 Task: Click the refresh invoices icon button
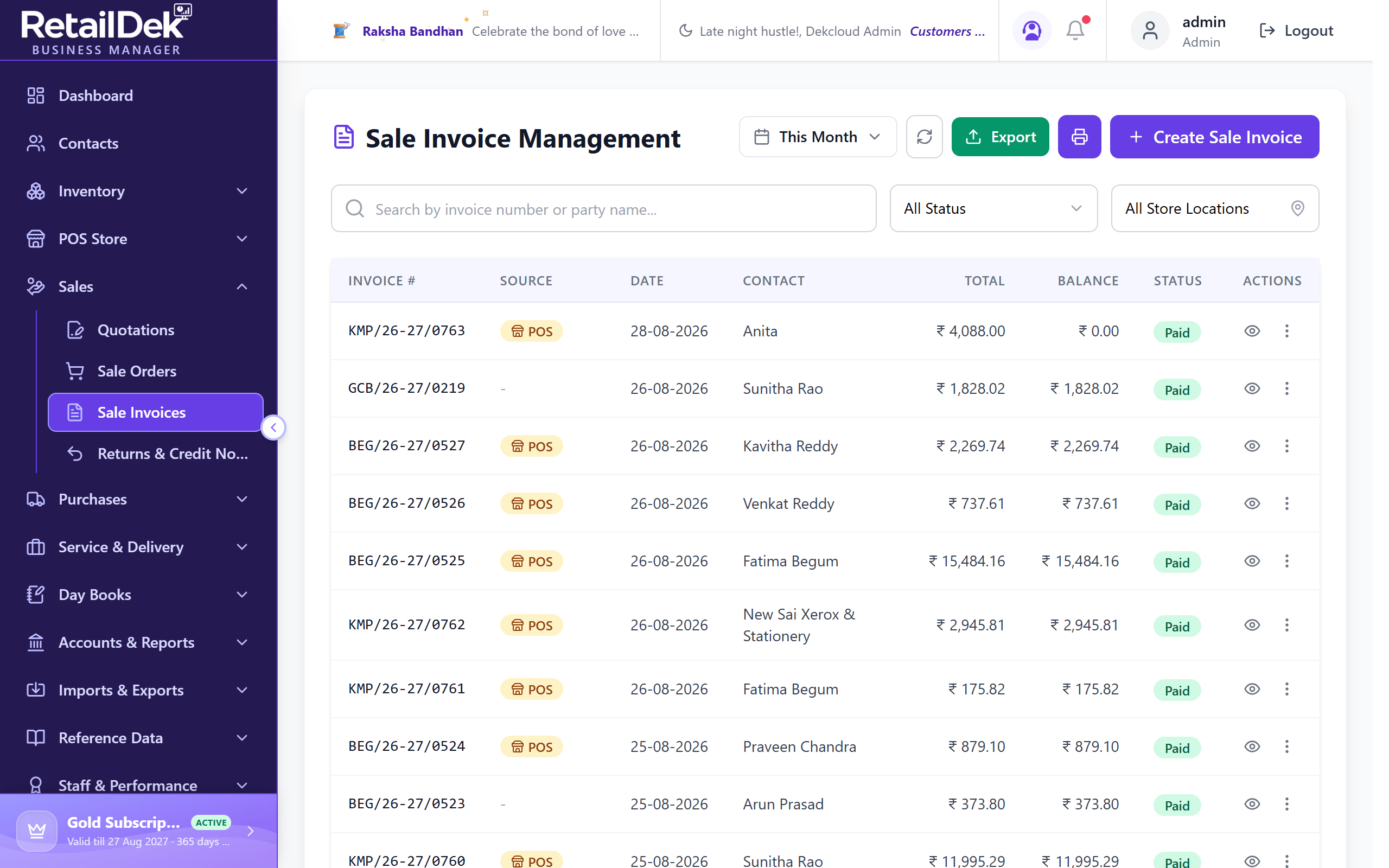[924, 137]
